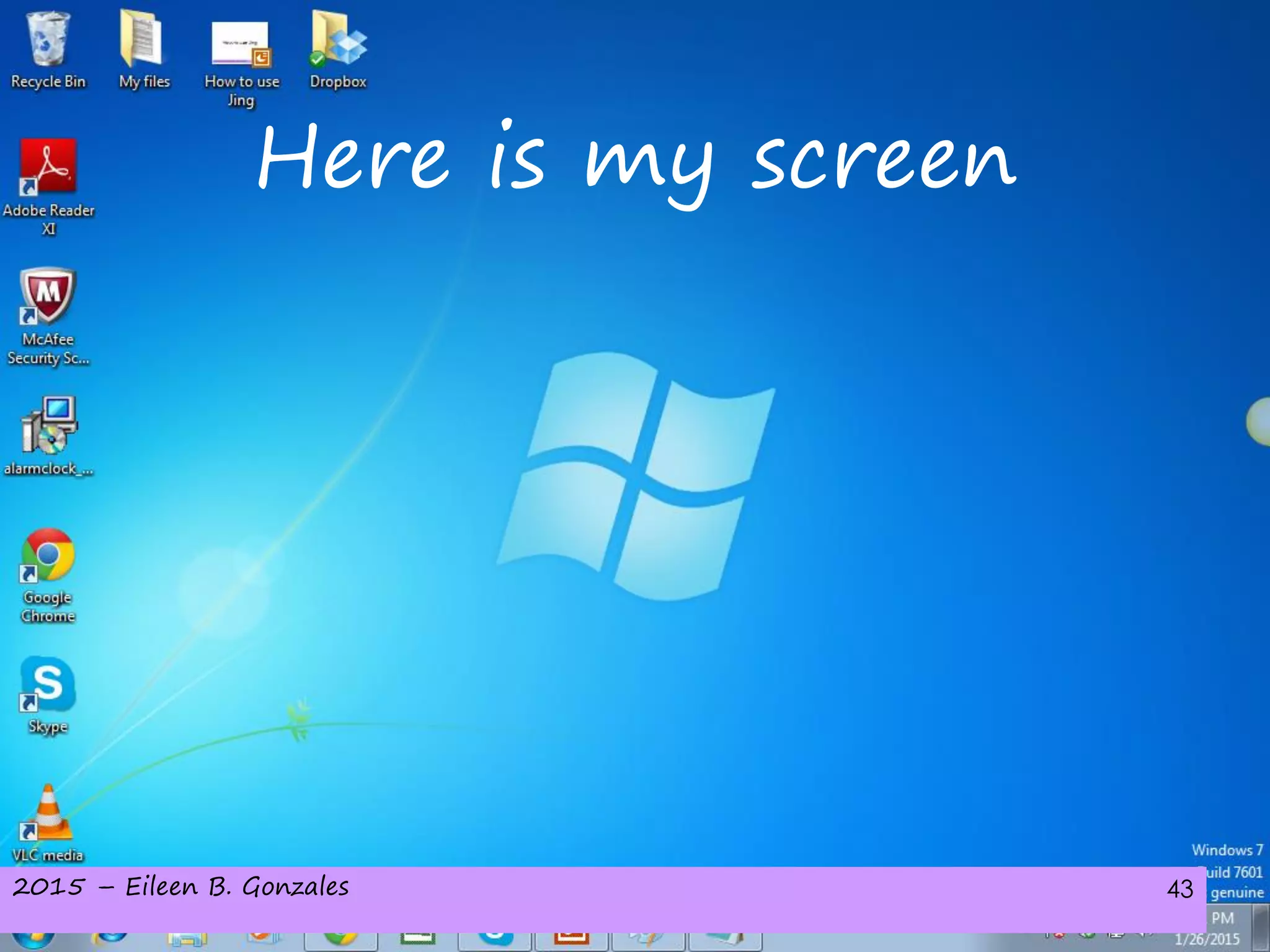Select the My files folder icon
This screenshot has width=1270, height=952.
[x=144, y=50]
